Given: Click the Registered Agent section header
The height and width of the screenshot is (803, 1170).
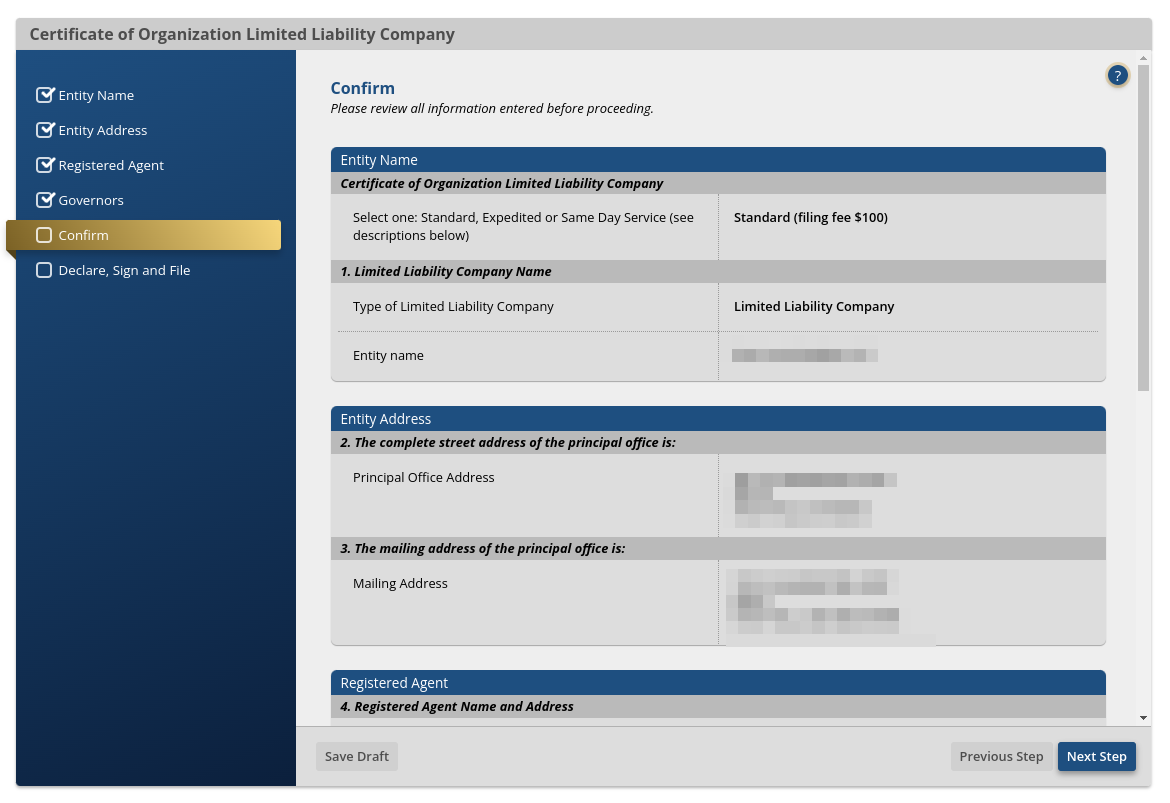Looking at the screenshot, I should pyautogui.click(x=718, y=683).
